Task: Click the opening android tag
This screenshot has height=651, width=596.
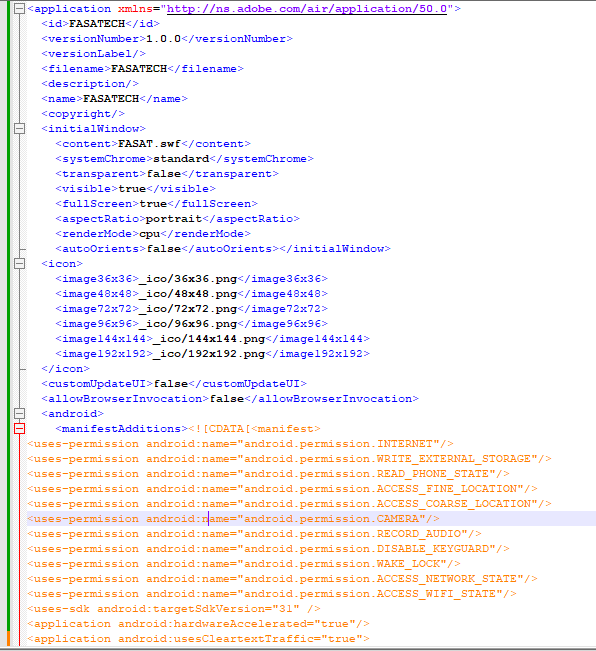Action: 73,414
